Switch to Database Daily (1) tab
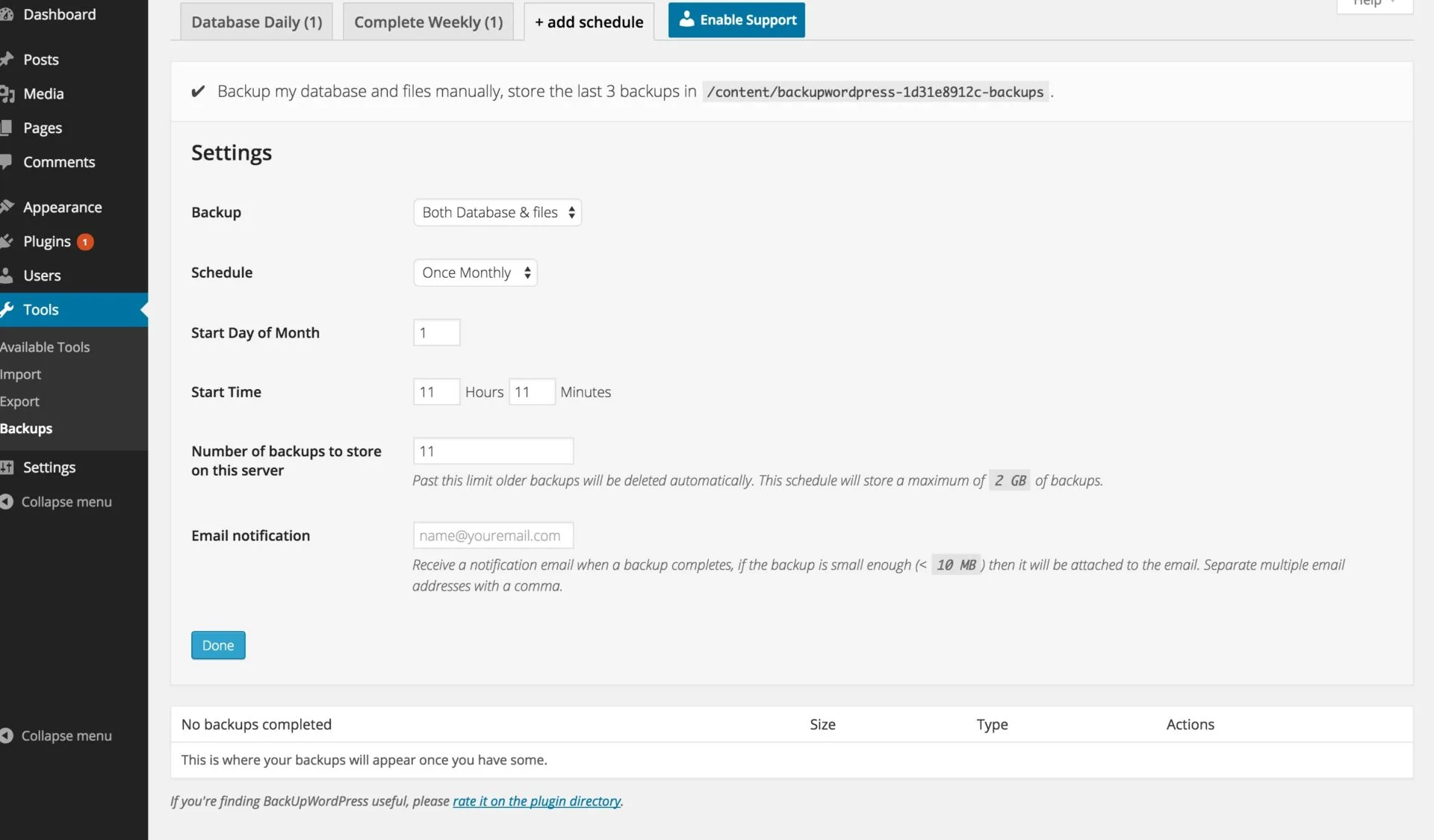Image resolution: width=1434 pixels, height=840 pixels. (256, 22)
